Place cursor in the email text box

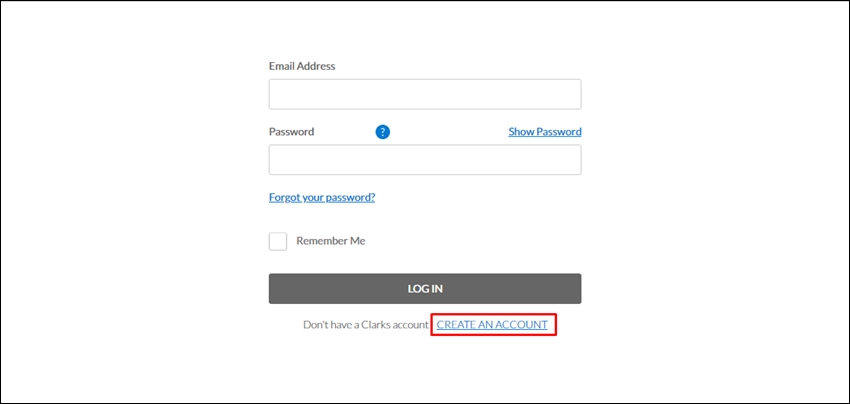point(425,94)
